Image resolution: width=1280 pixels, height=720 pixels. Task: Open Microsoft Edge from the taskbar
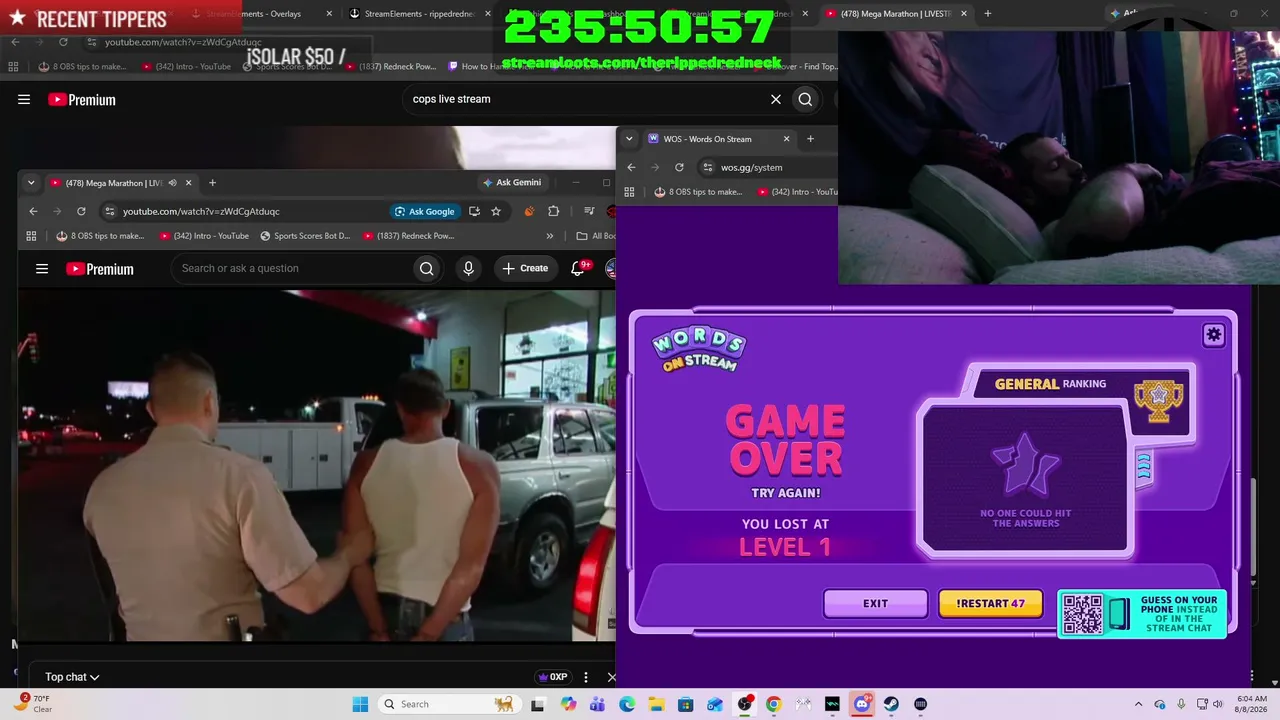pyautogui.click(x=626, y=704)
